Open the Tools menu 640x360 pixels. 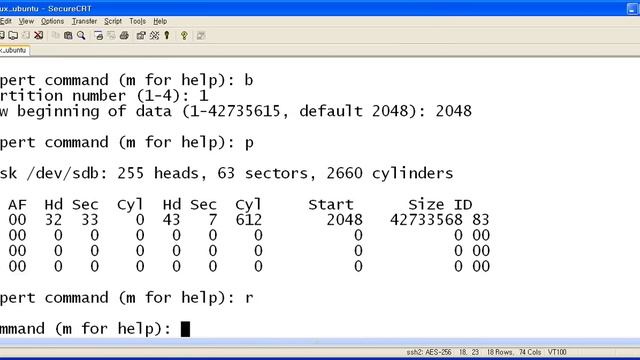click(x=138, y=21)
